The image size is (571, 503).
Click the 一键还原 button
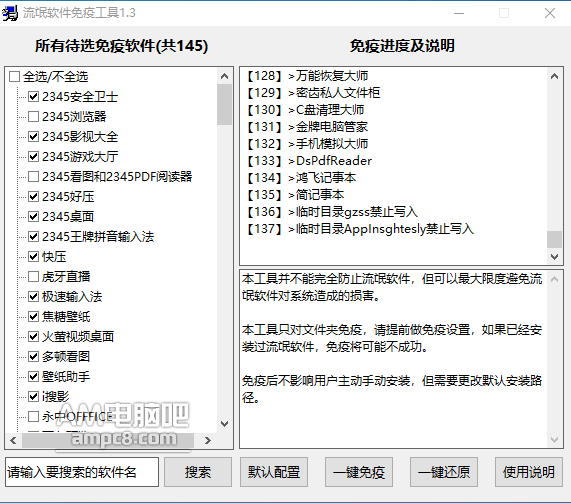pos(444,472)
